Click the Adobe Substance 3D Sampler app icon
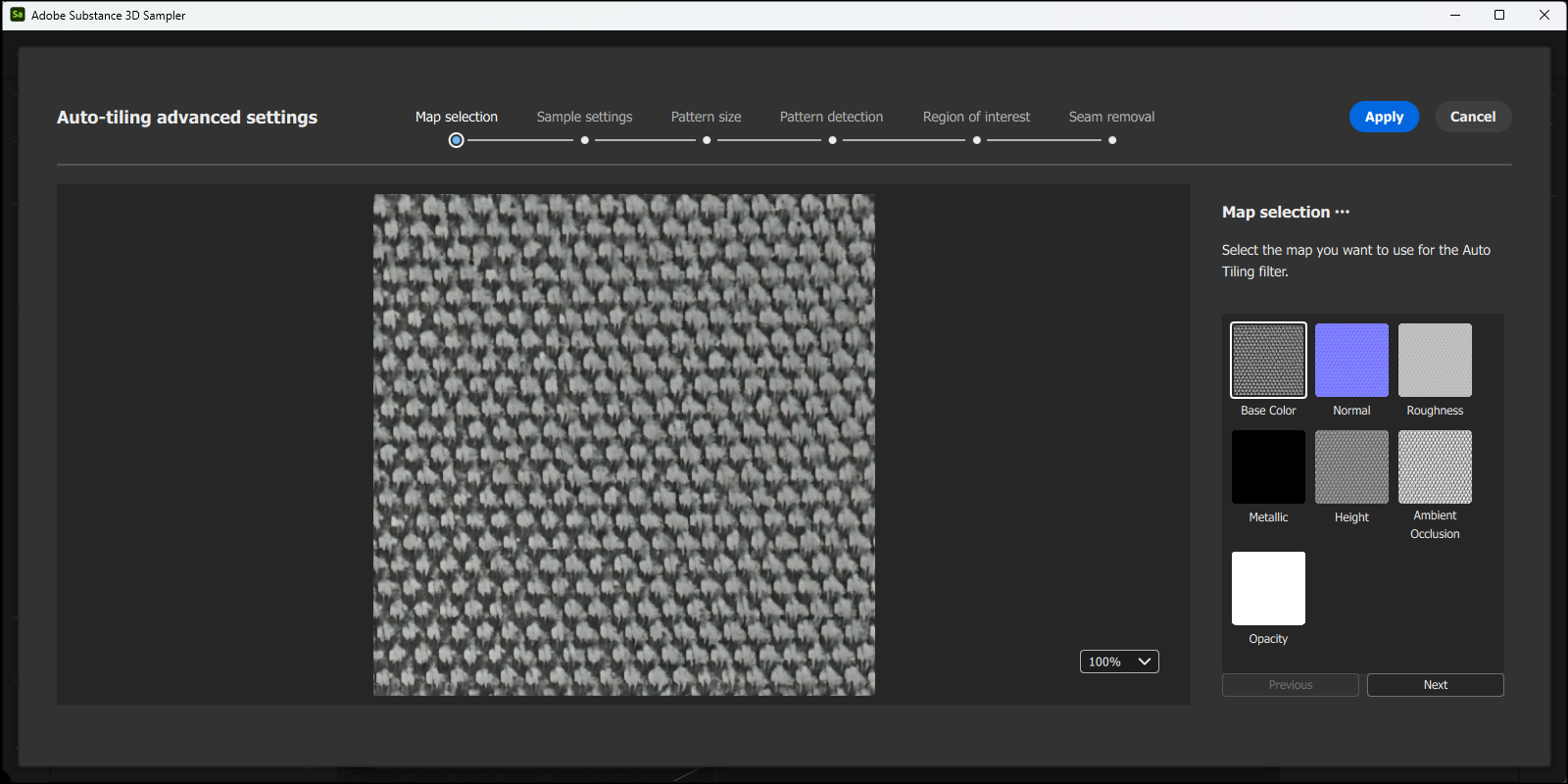This screenshot has height=784, width=1568. 17,15
